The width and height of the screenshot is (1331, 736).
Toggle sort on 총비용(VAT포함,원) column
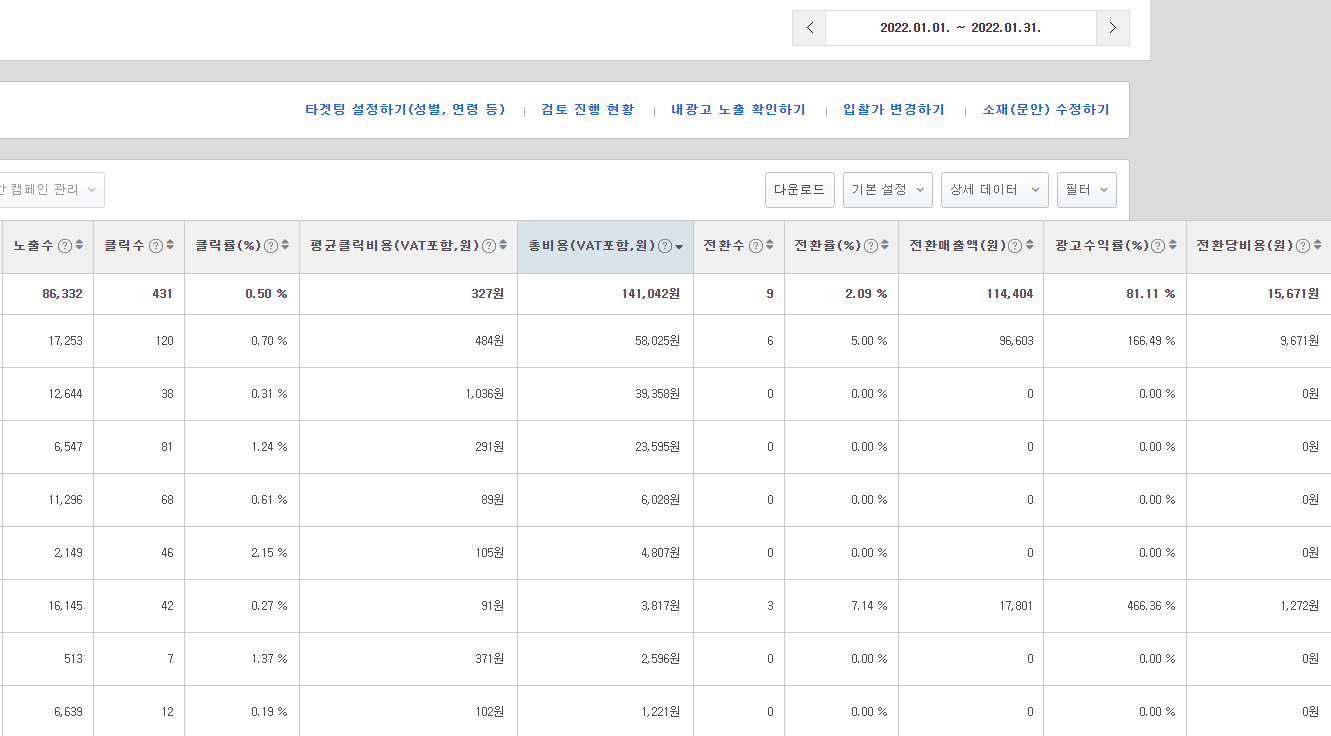pos(680,247)
